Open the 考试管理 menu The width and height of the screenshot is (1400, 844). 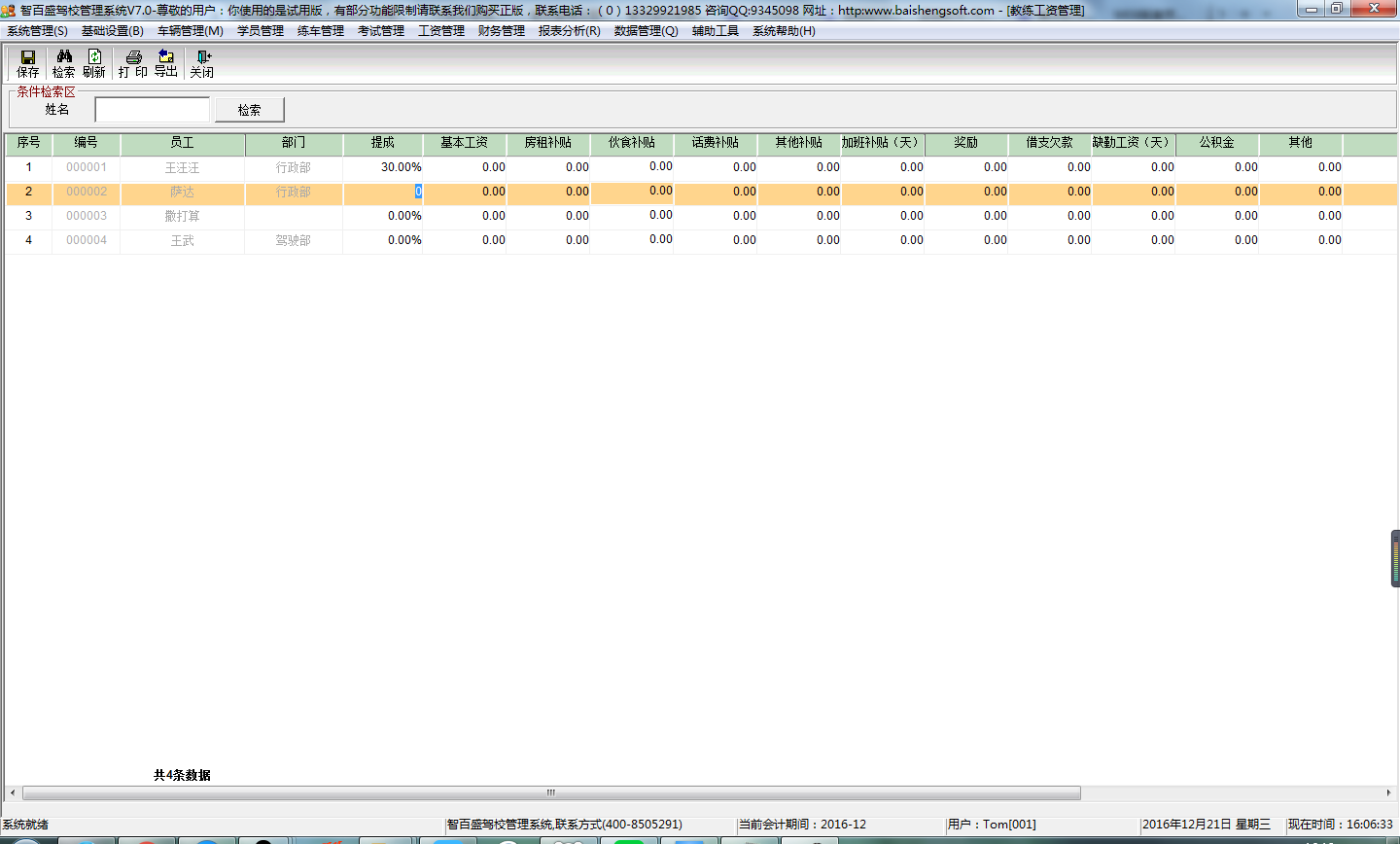pyautogui.click(x=381, y=31)
